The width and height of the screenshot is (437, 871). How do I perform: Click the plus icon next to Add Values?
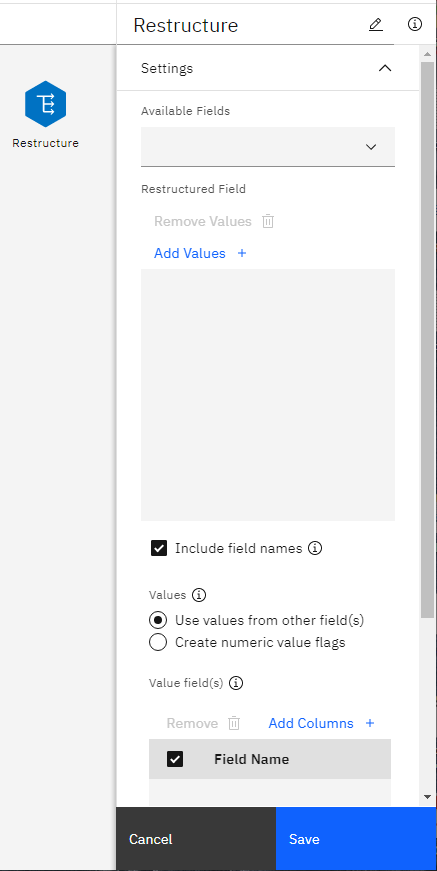tap(242, 253)
